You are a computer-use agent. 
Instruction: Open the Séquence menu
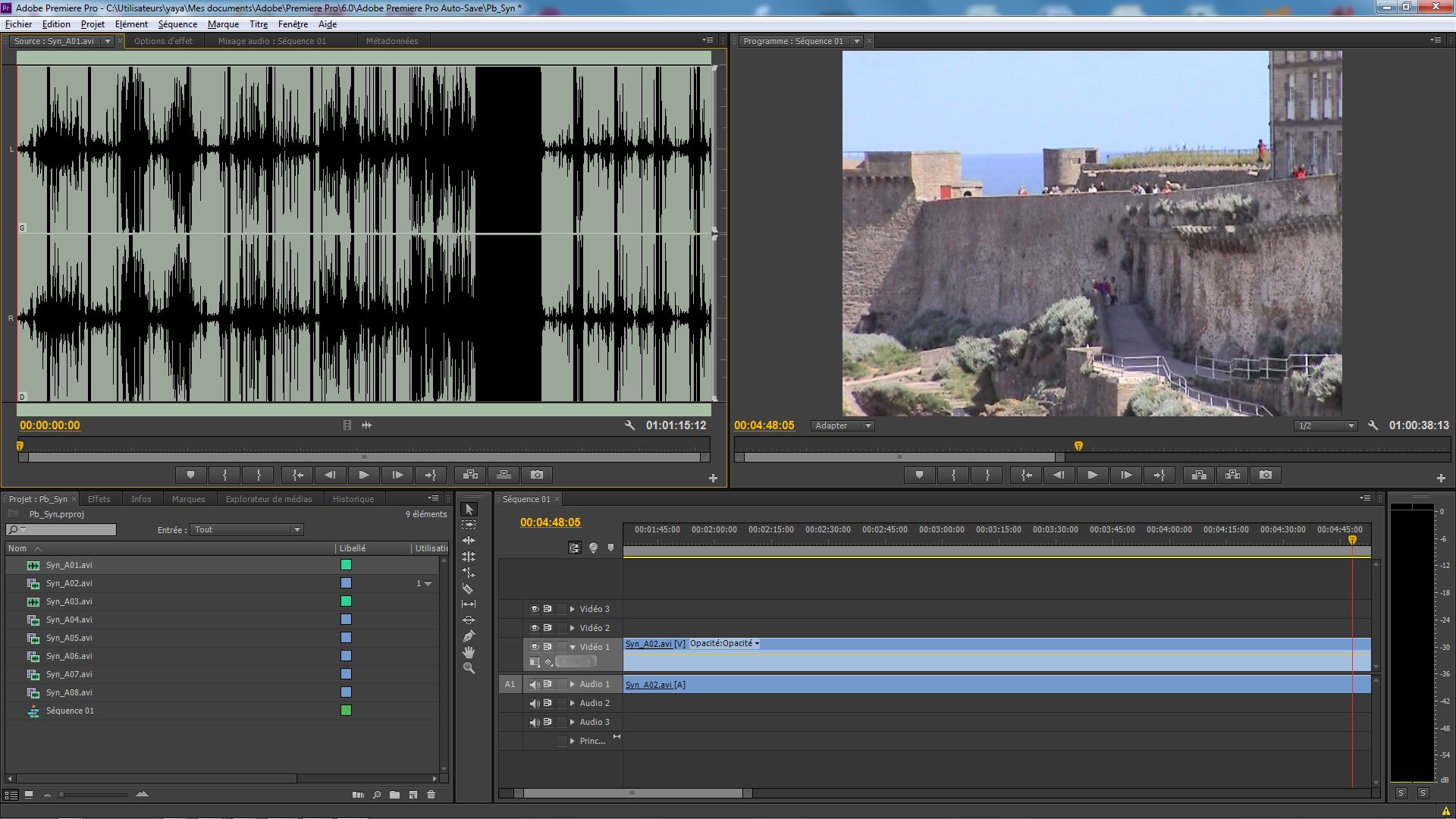coord(177,24)
